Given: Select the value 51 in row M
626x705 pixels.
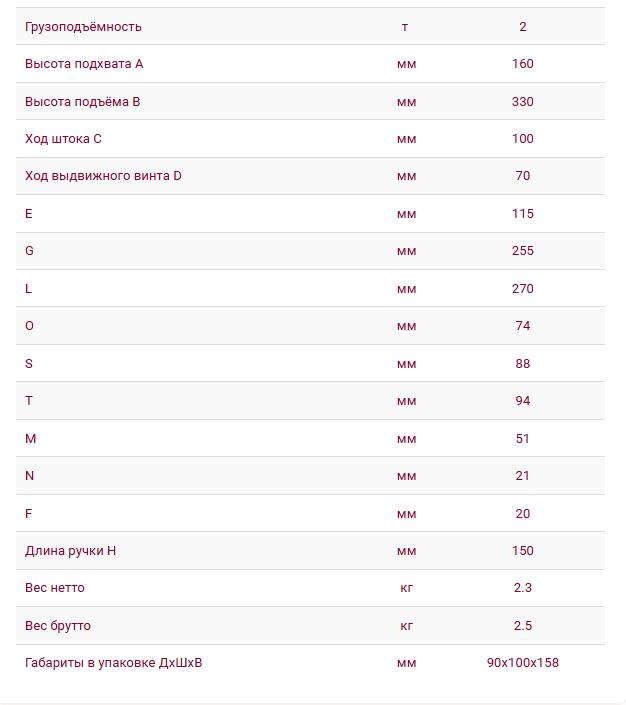Looking at the screenshot, I should [x=523, y=439].
